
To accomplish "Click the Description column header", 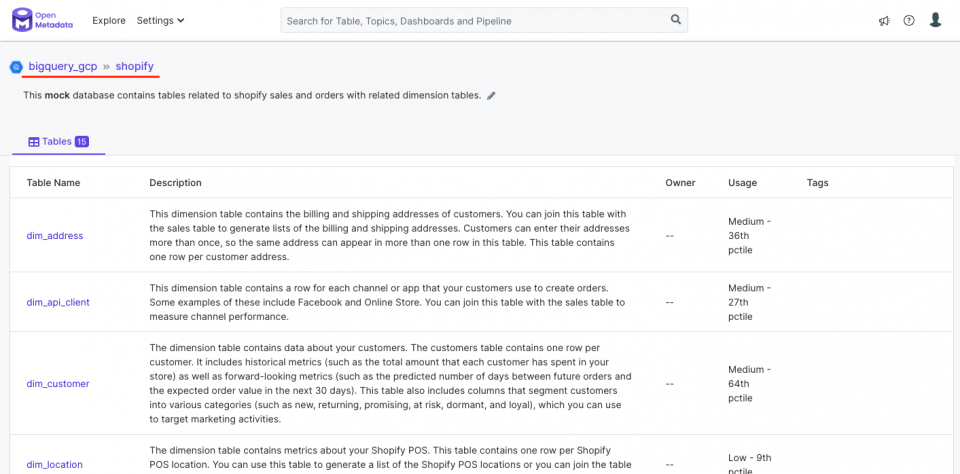I will (x=175, y=182).
